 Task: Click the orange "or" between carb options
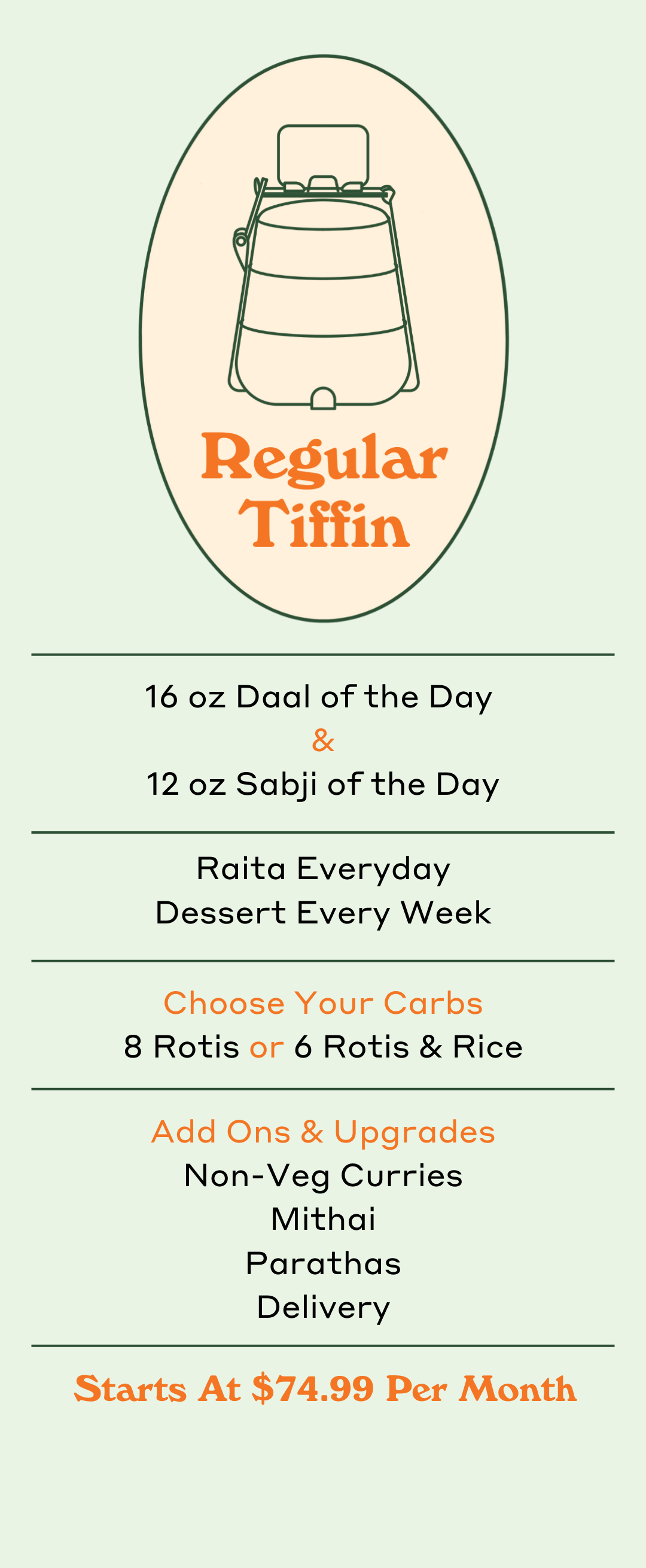[x=266, y=1049]
